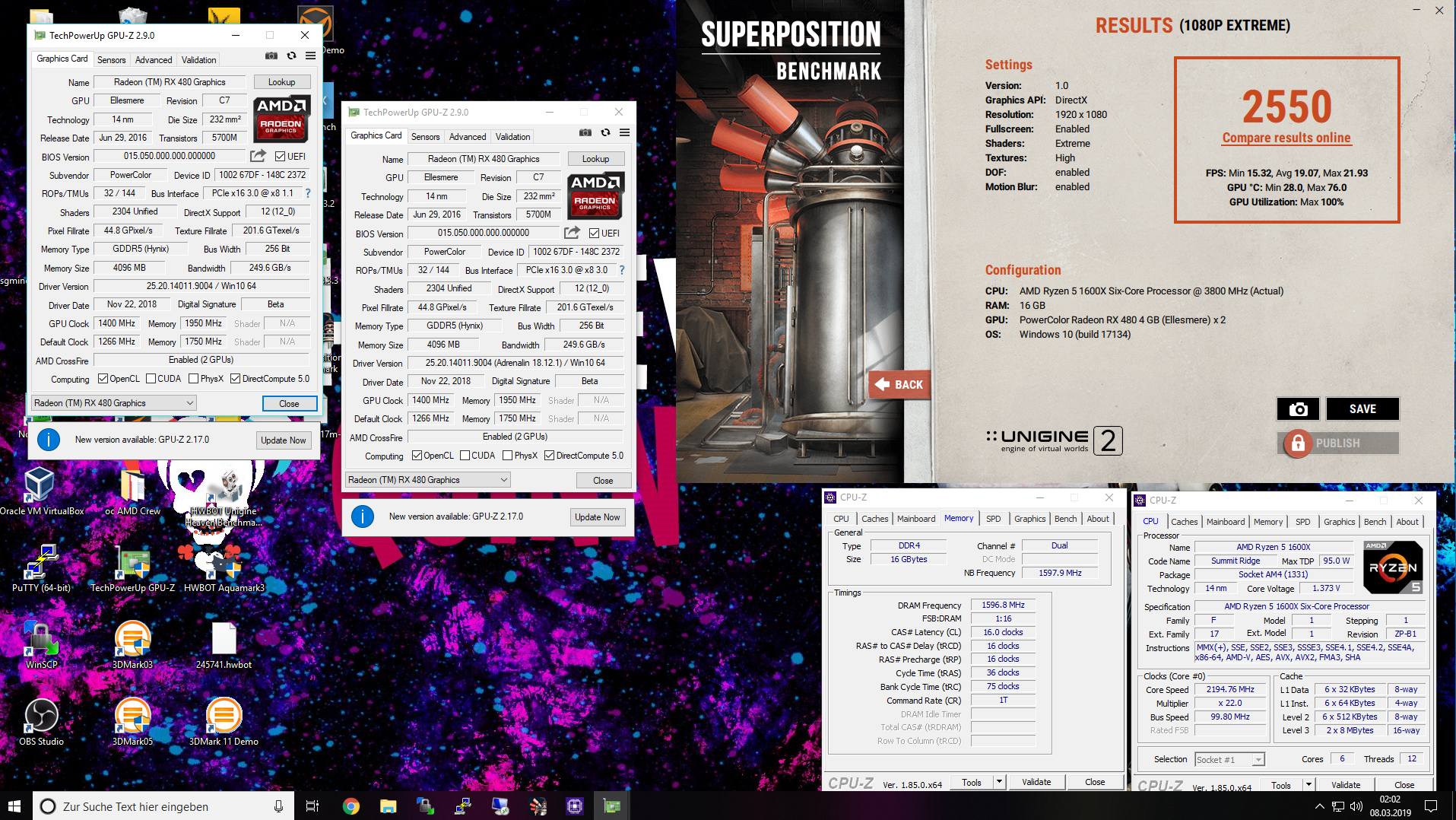Toggle PhysX checkbox in back GPU-Z window
Image resolution: width=1456 pixels, height=820 pixels.
(508, 456)
